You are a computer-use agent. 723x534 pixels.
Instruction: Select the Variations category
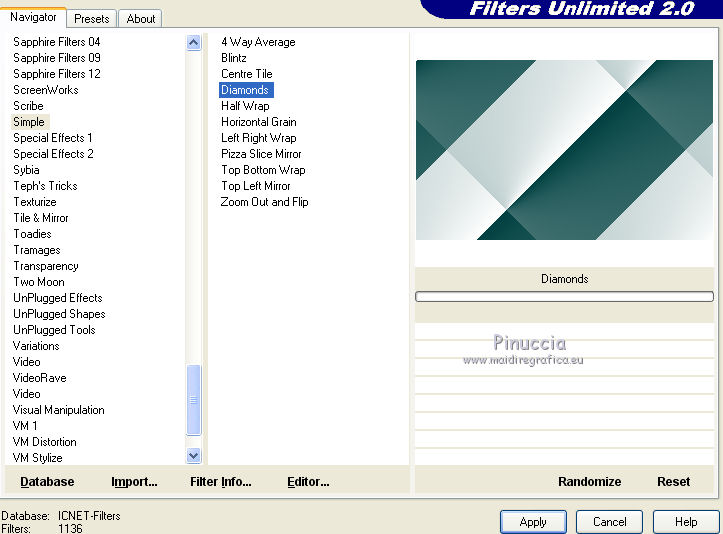[x=36, y=346]
